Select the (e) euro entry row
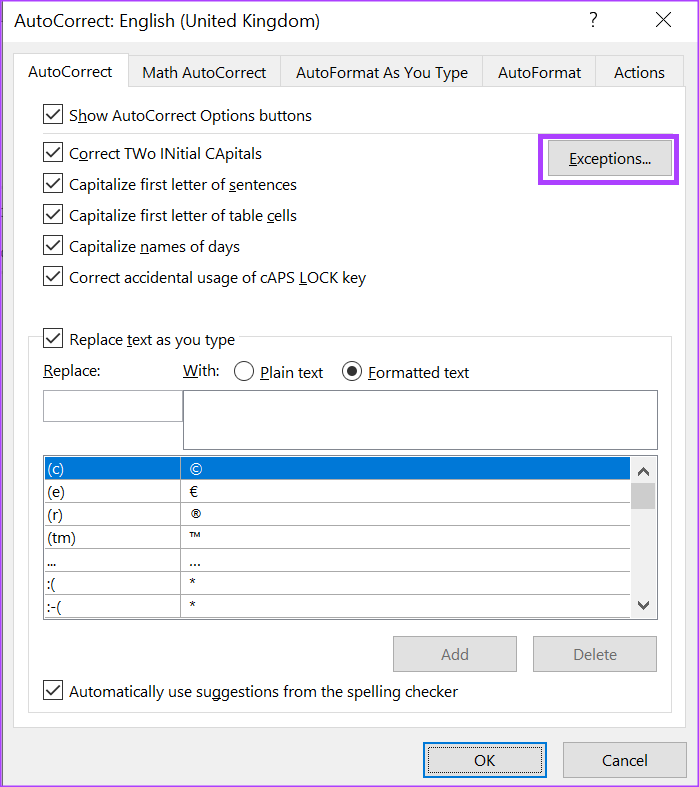 point(337,491)
